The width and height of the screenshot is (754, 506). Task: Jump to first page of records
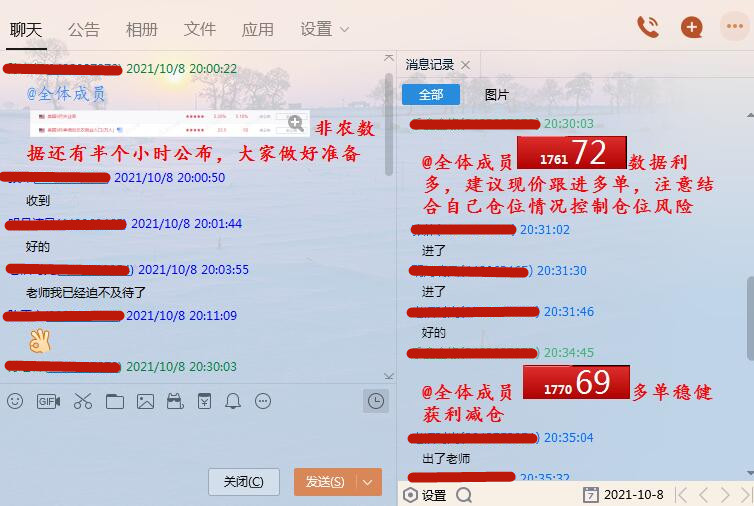[x=681, y=494]
